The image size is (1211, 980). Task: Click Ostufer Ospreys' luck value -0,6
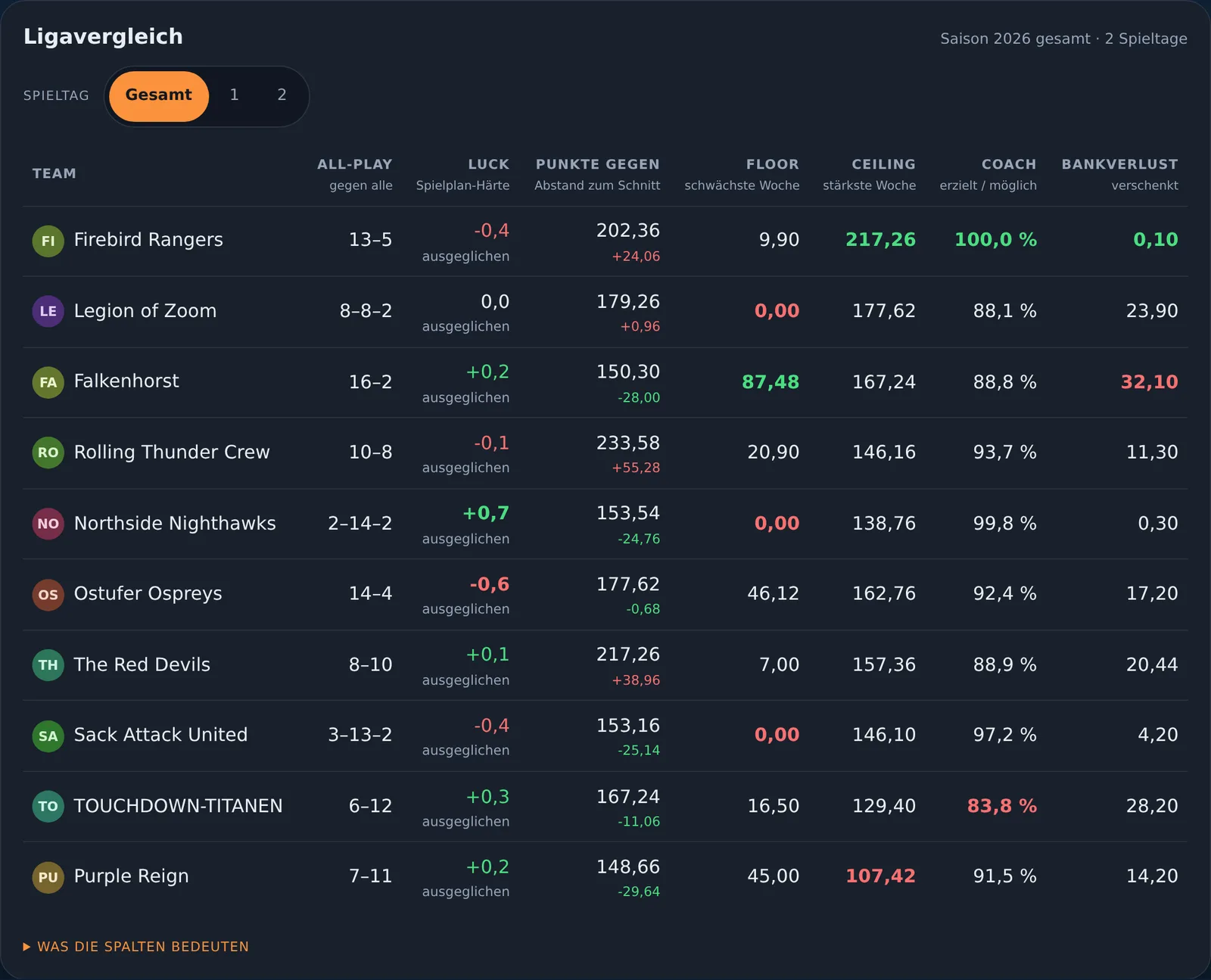[x=490, y=585]
